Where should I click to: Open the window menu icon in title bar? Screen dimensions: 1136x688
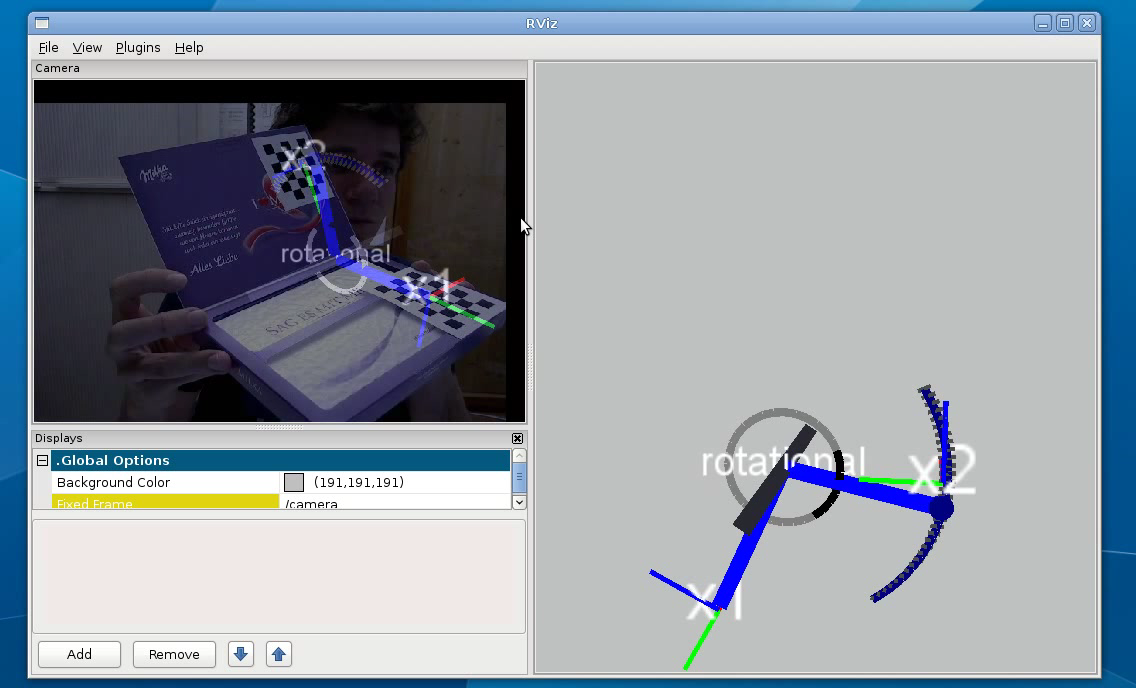[40, 23]
